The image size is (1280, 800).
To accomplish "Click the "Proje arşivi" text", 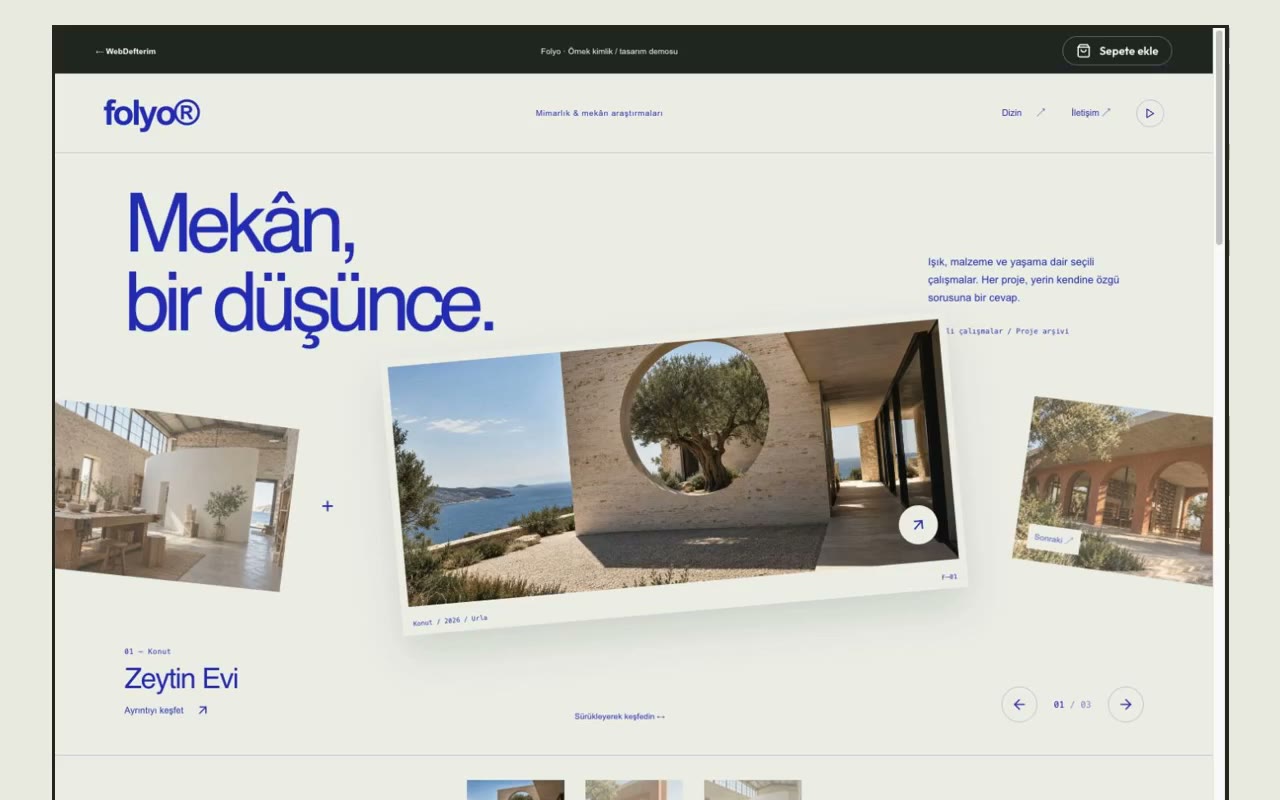I will pos(1042,331).
